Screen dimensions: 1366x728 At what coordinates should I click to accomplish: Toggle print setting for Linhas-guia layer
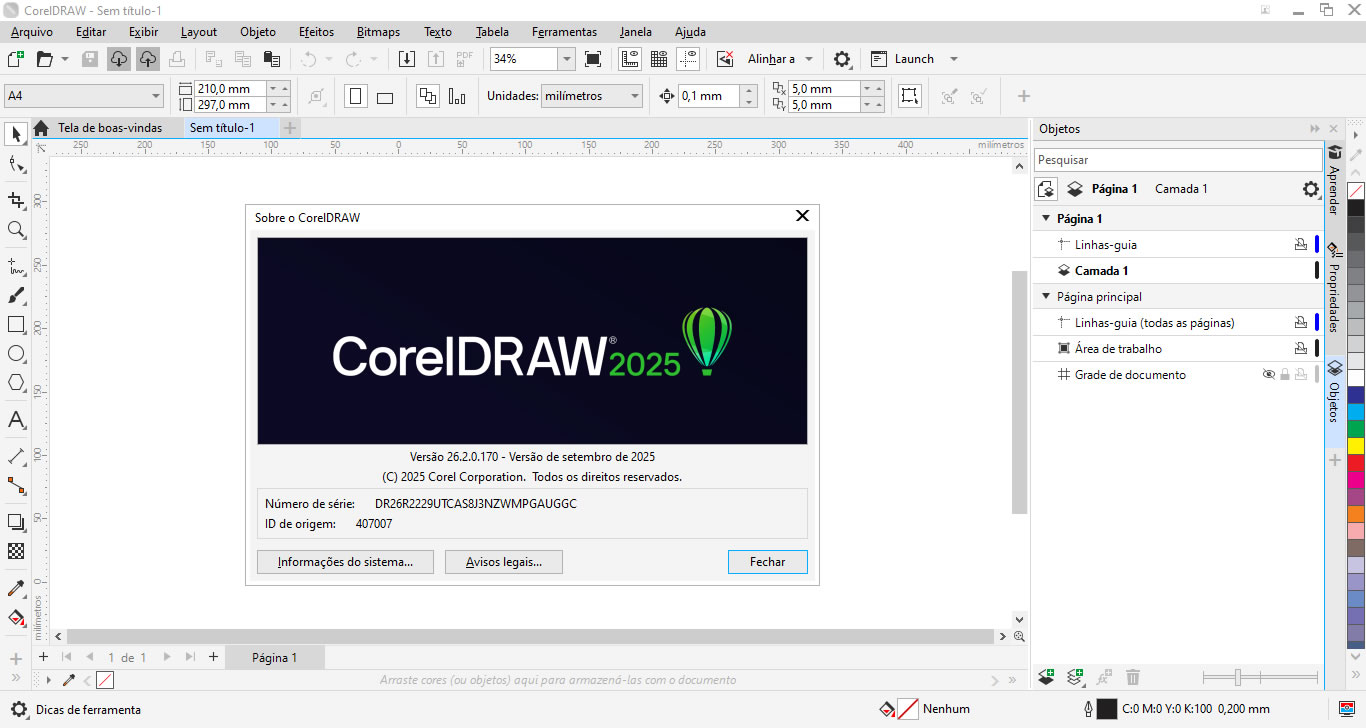point(1300,245)
